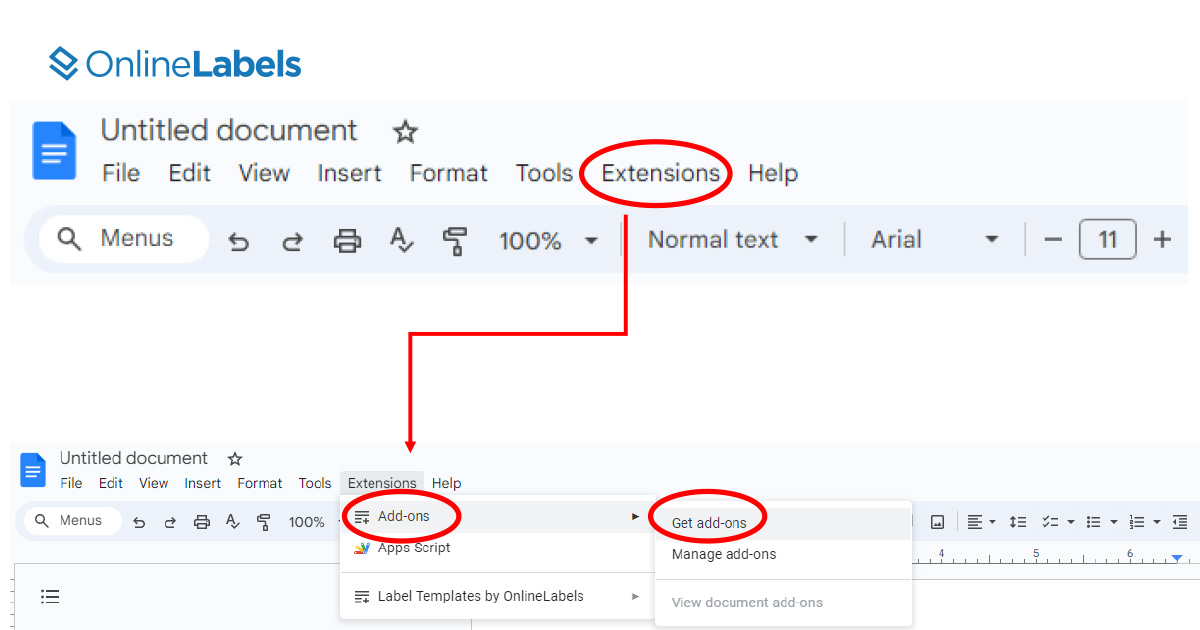Click Paint format icon in lower screenshot toolbar
1200x630 pixels.
[x=264, y=521]
